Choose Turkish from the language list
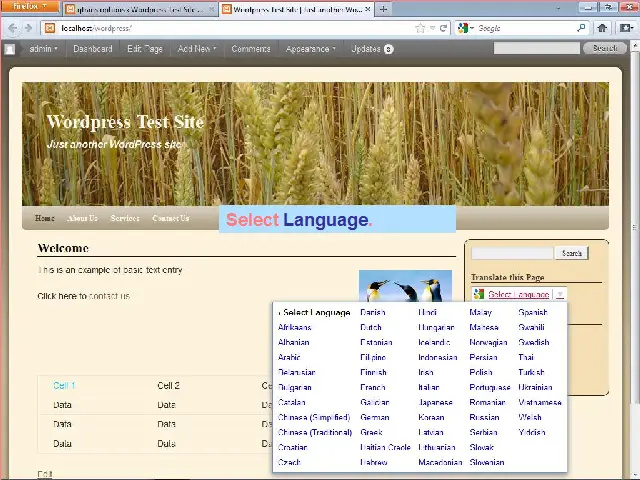Viewport: 640px width, 480px height. (531, 372)
